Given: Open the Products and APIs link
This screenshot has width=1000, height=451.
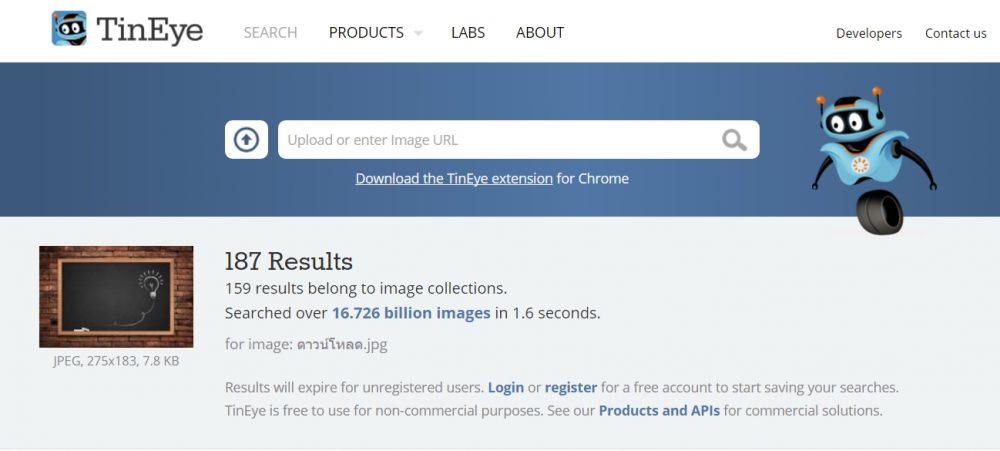Looking at the screenshot, I should tap(659, 411).
